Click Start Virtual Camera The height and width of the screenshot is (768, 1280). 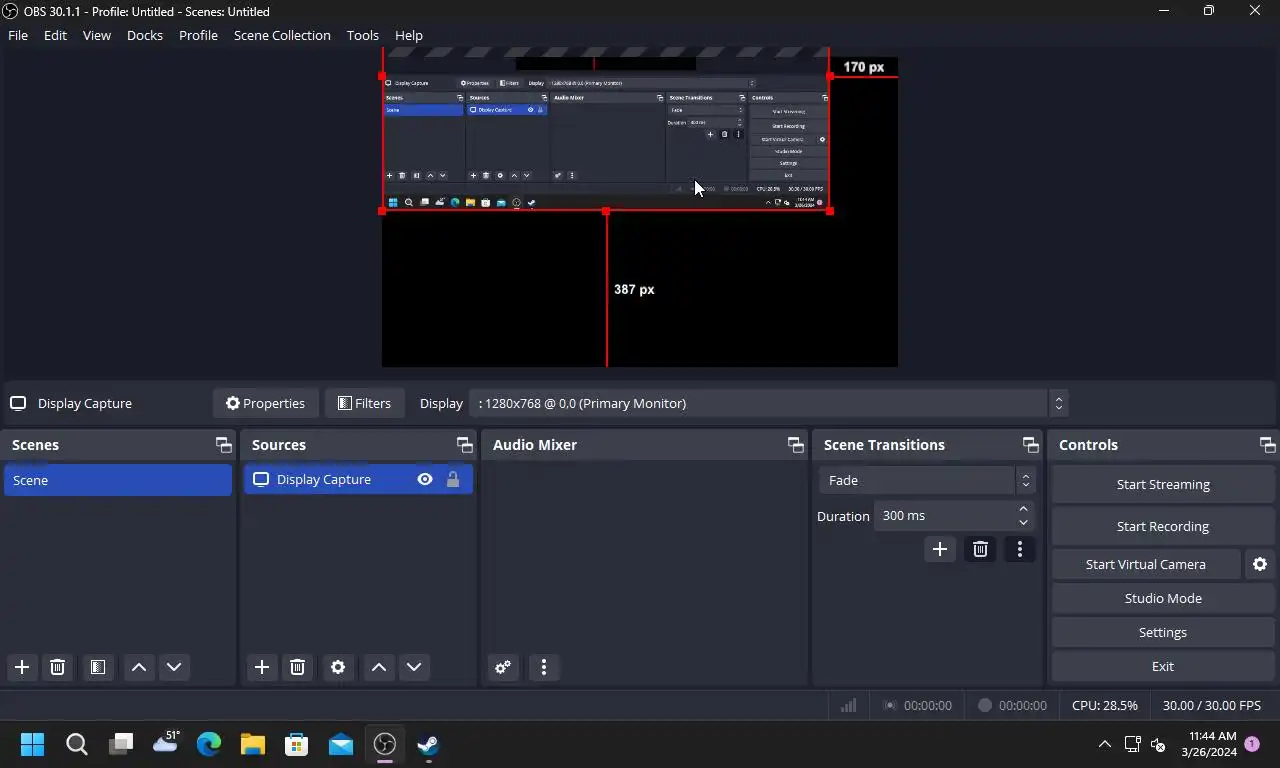[x=1146, y=564]
